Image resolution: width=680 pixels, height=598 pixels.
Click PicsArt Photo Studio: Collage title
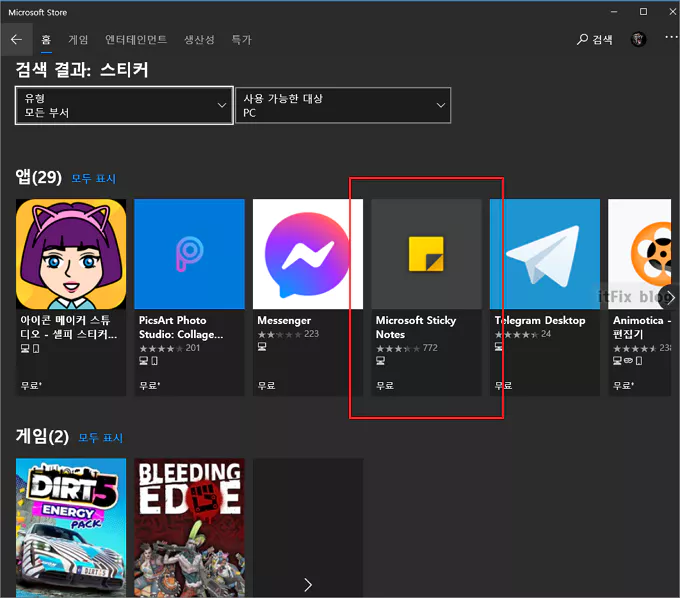(x=181, y=327)
